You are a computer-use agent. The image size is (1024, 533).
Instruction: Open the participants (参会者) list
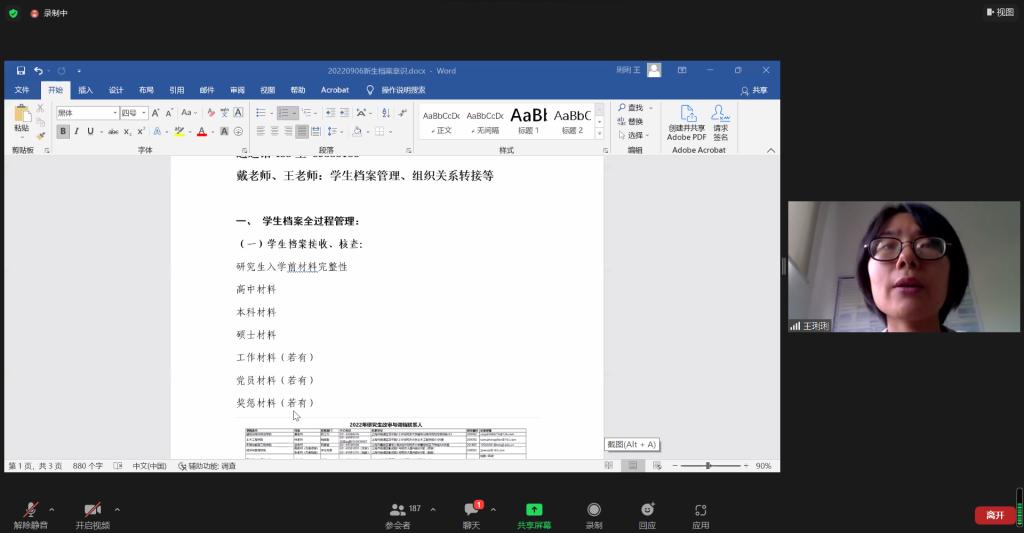pyautogui.click(x=398, y=515)
